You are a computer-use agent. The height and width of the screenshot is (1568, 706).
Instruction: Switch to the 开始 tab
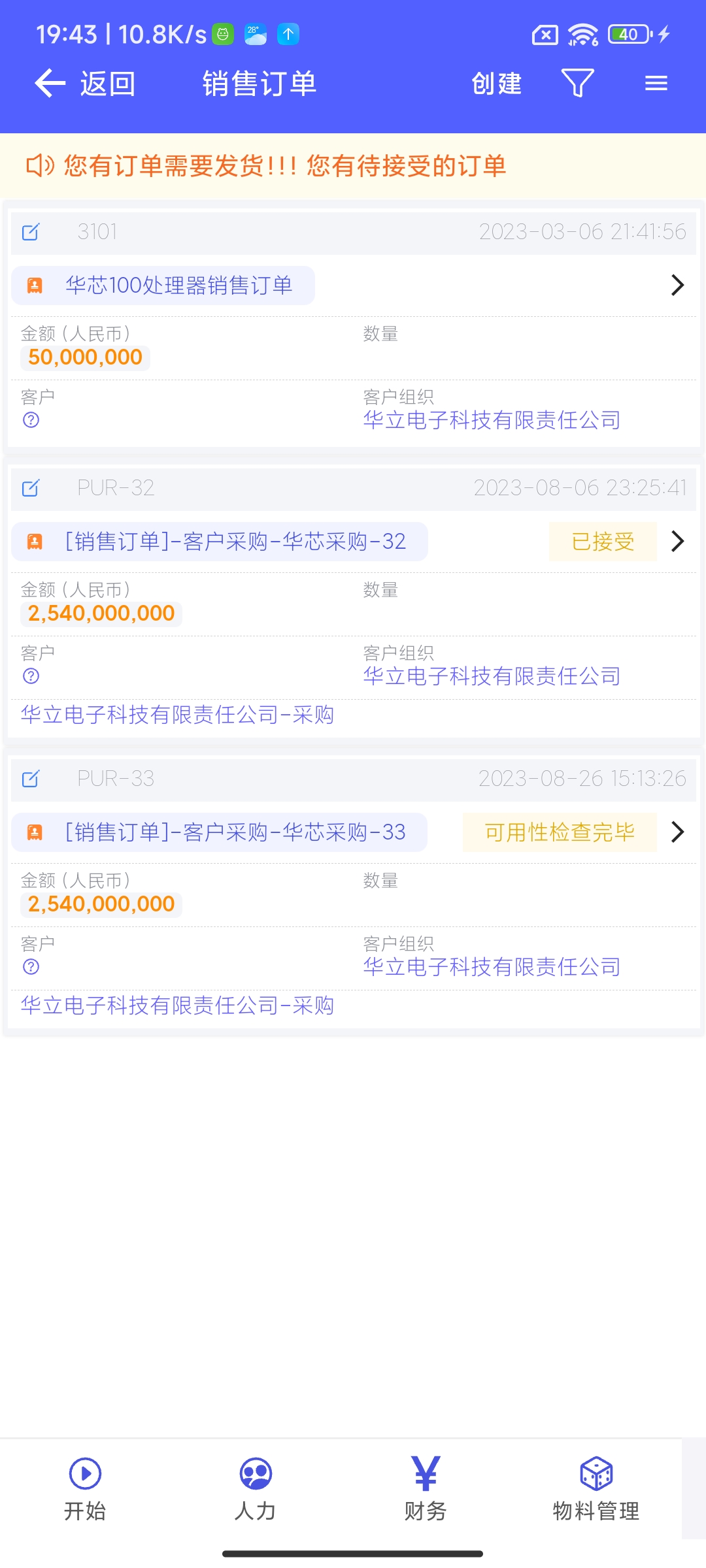pyautogui.click(x=85, y=1490)
